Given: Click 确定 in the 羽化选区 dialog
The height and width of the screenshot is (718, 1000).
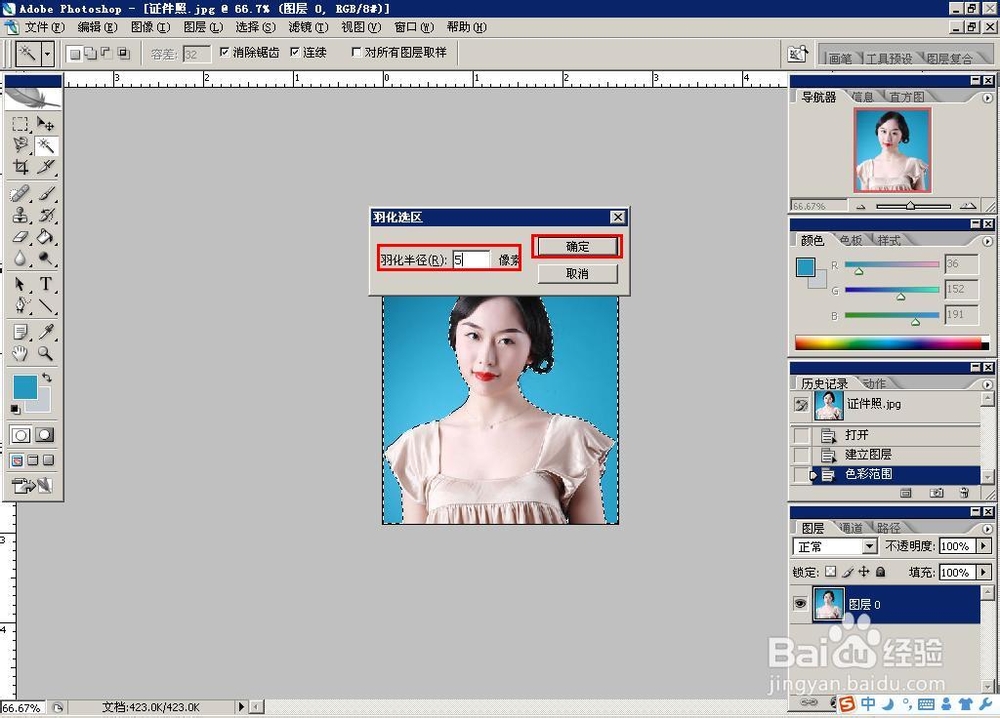Looking at the screenshot, I should (x=577, y=246).
